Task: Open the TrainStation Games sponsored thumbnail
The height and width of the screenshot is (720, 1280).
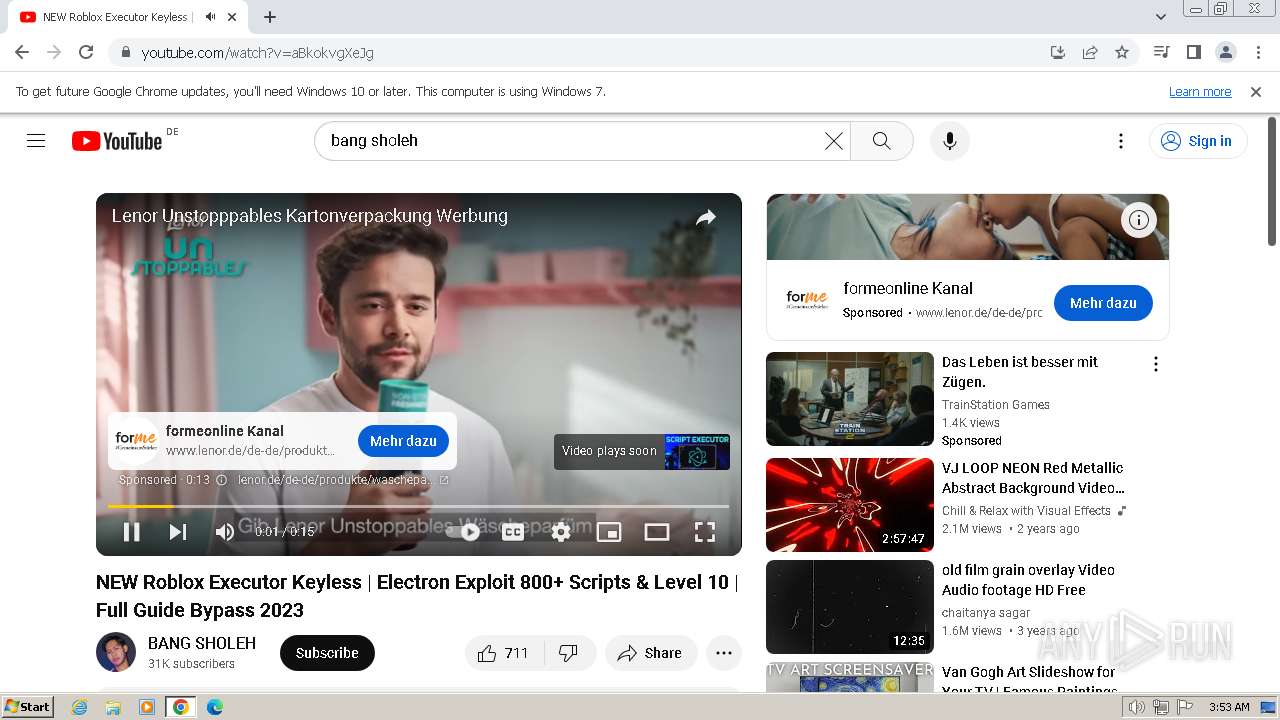Action: 850,398
